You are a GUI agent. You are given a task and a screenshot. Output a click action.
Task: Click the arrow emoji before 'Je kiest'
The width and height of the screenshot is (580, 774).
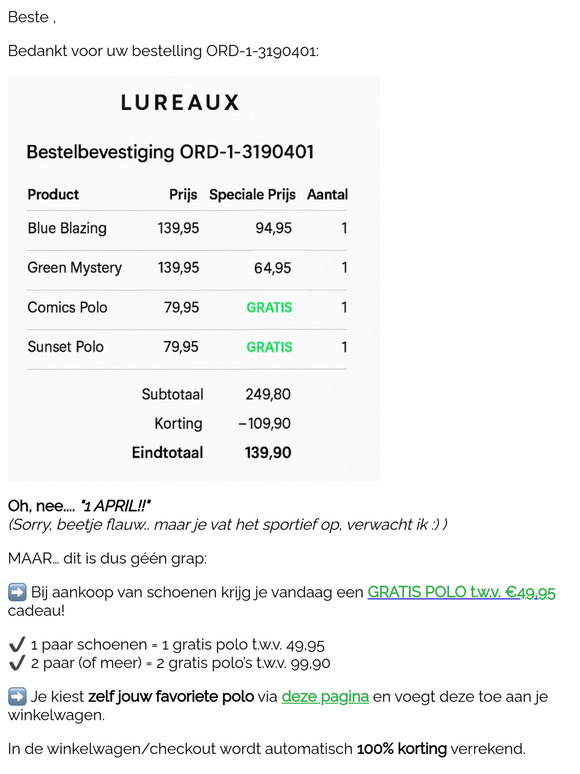[x=17, y=697]
